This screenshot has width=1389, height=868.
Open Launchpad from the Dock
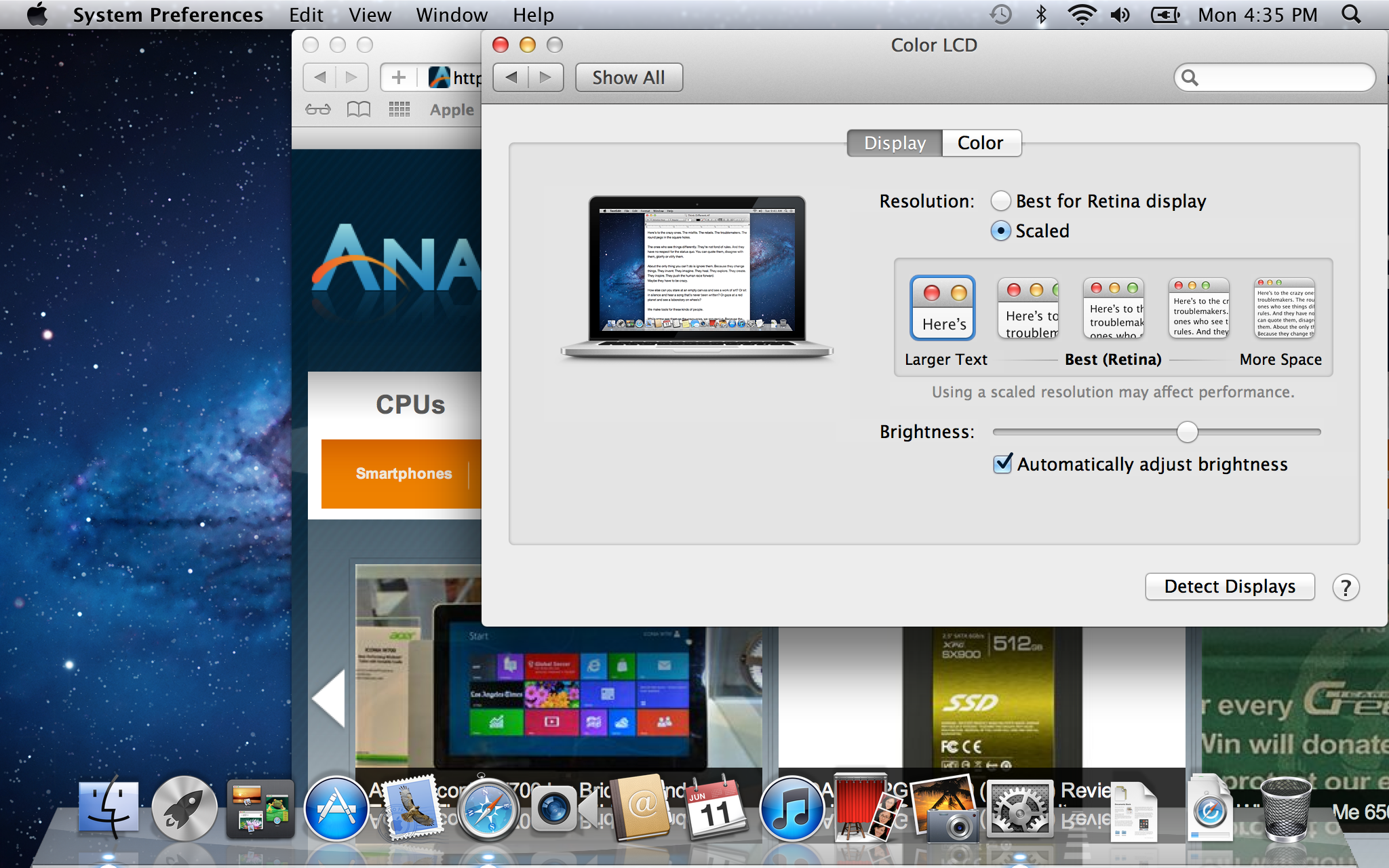coord(184,809)
